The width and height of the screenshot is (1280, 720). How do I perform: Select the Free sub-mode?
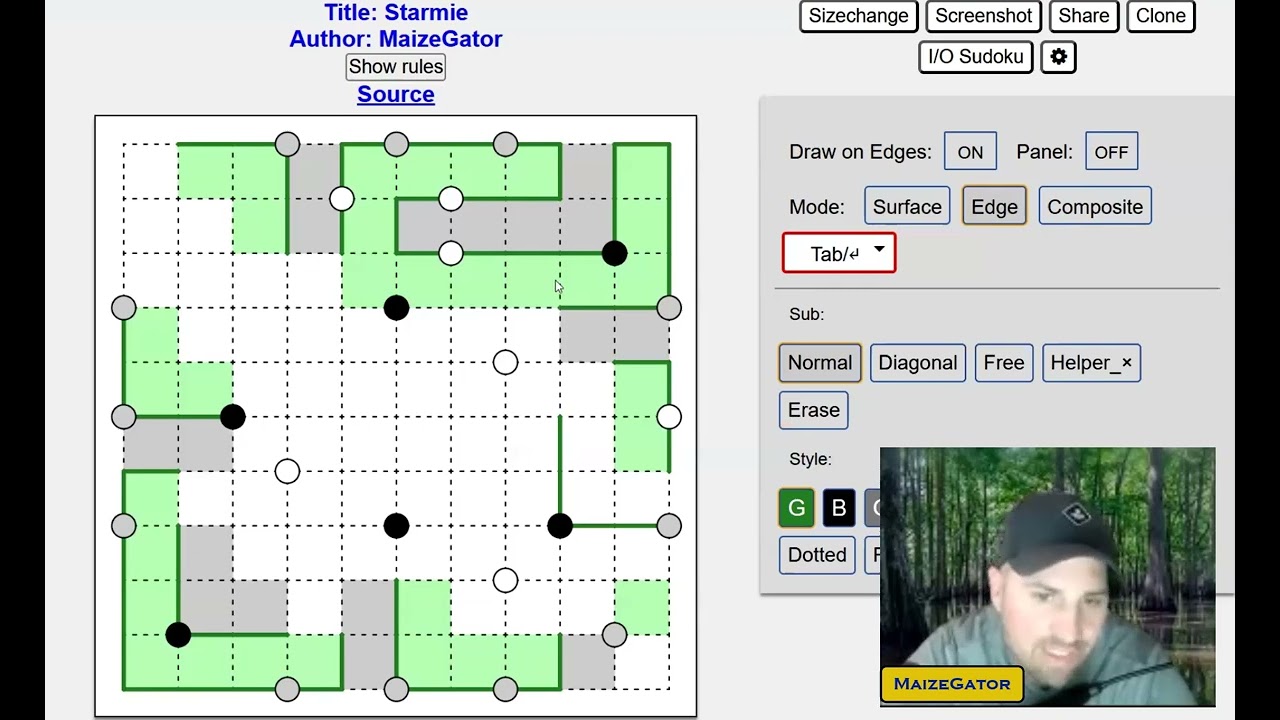pyautogui.click(x=1004, y=363)
